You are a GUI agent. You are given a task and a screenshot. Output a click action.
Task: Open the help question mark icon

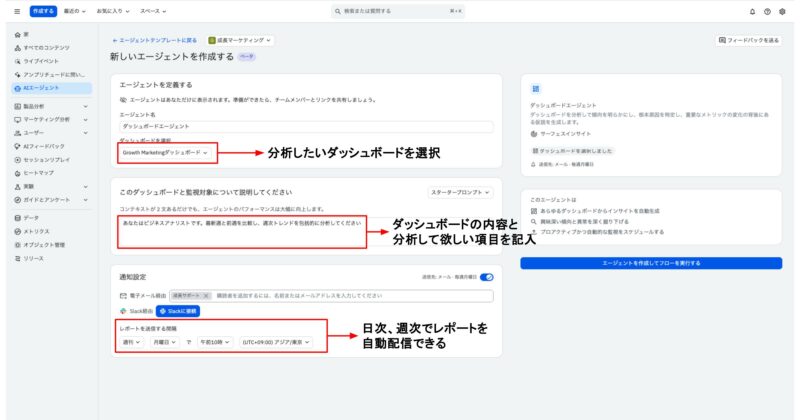coord(767,11)
